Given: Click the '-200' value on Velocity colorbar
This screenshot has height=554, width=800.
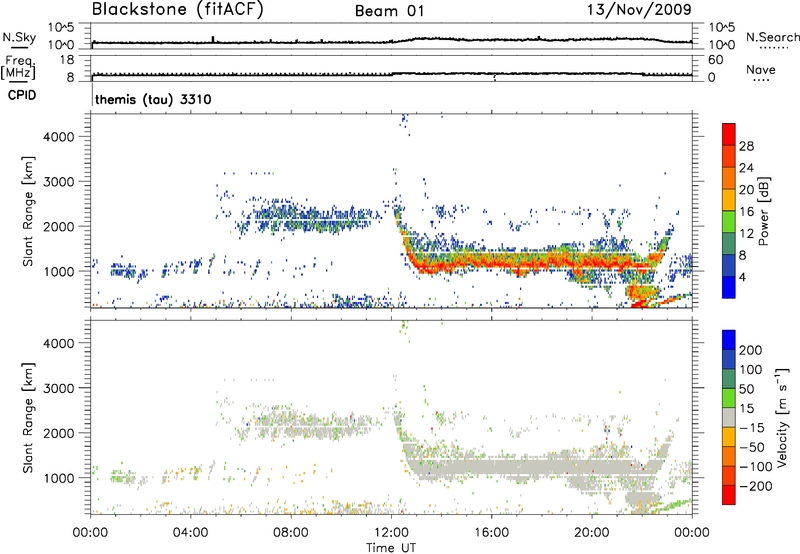Looking at the screenshot, I should click(754, 486).
